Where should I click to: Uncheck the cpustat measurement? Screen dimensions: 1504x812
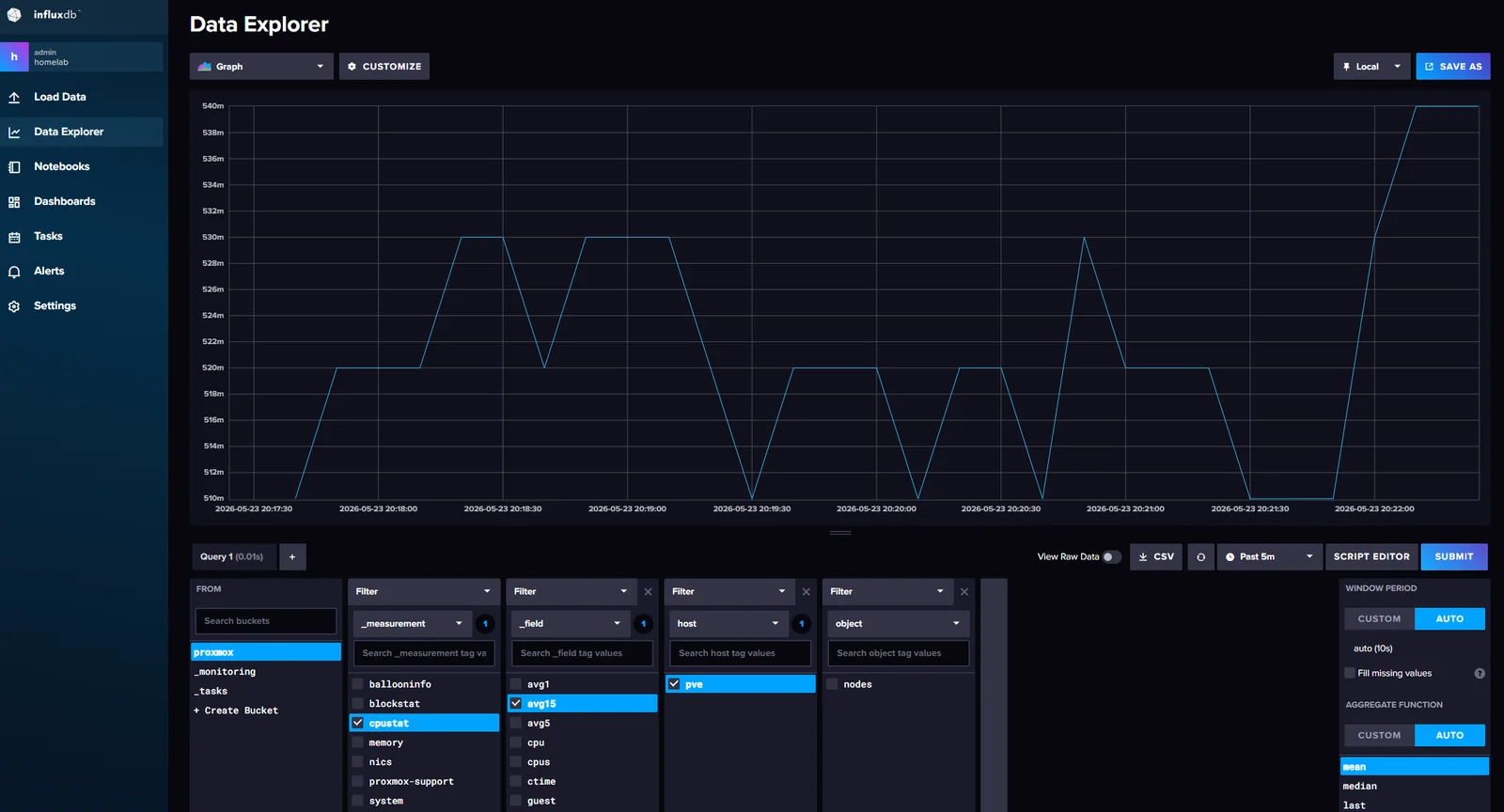[358, 723]
